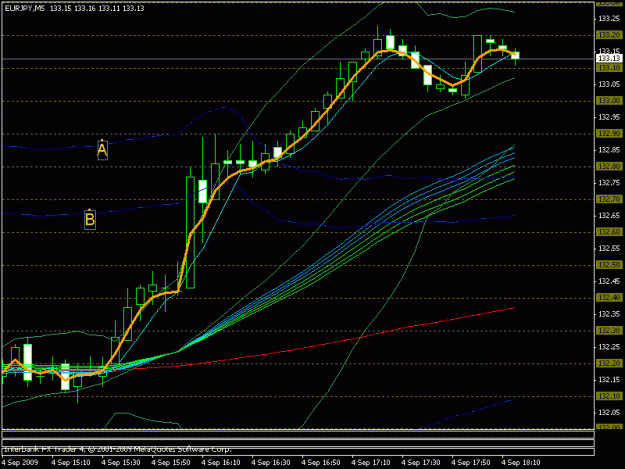Click the '4 Sep 16:10' time label

[x=221, y=463]
